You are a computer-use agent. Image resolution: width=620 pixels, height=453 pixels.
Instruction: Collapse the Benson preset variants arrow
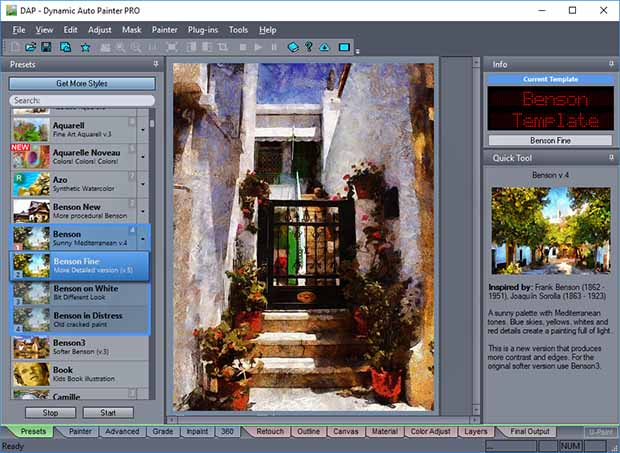point(143,238)
